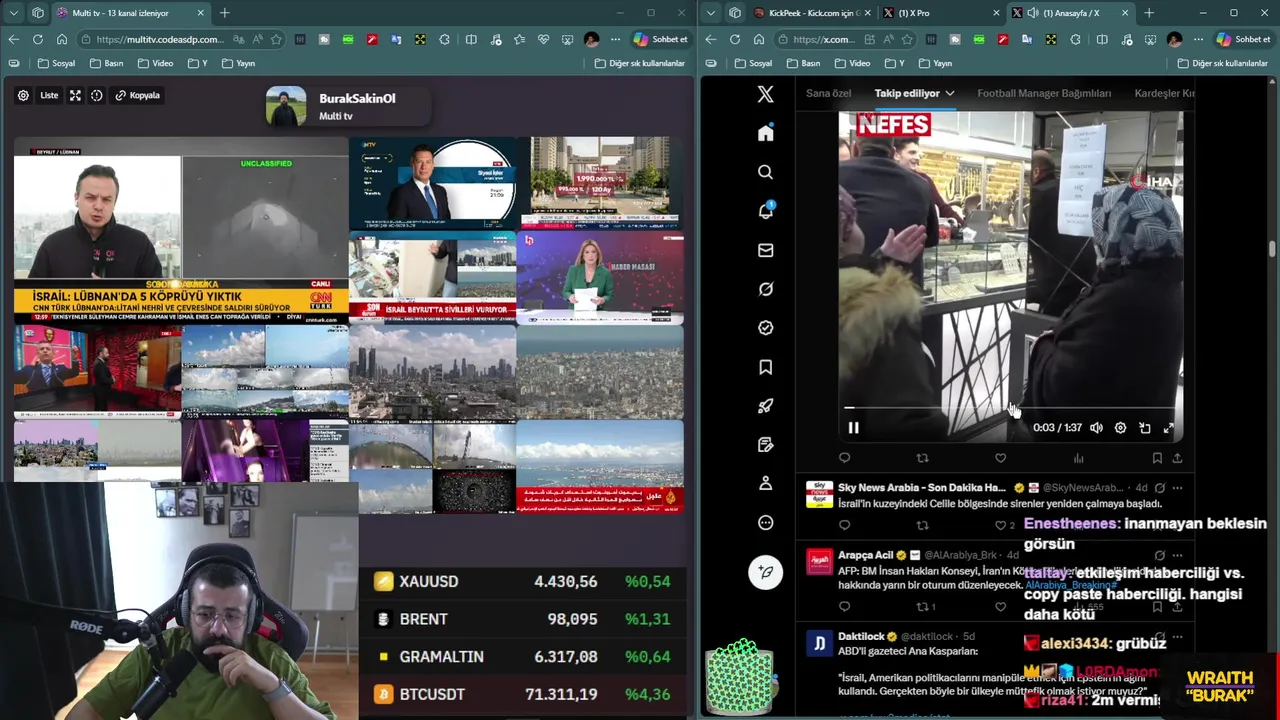This screenshot has width=1280, height=720.
Task: Open Basın bookmarks folder in the left window
Action: (106, 63)
